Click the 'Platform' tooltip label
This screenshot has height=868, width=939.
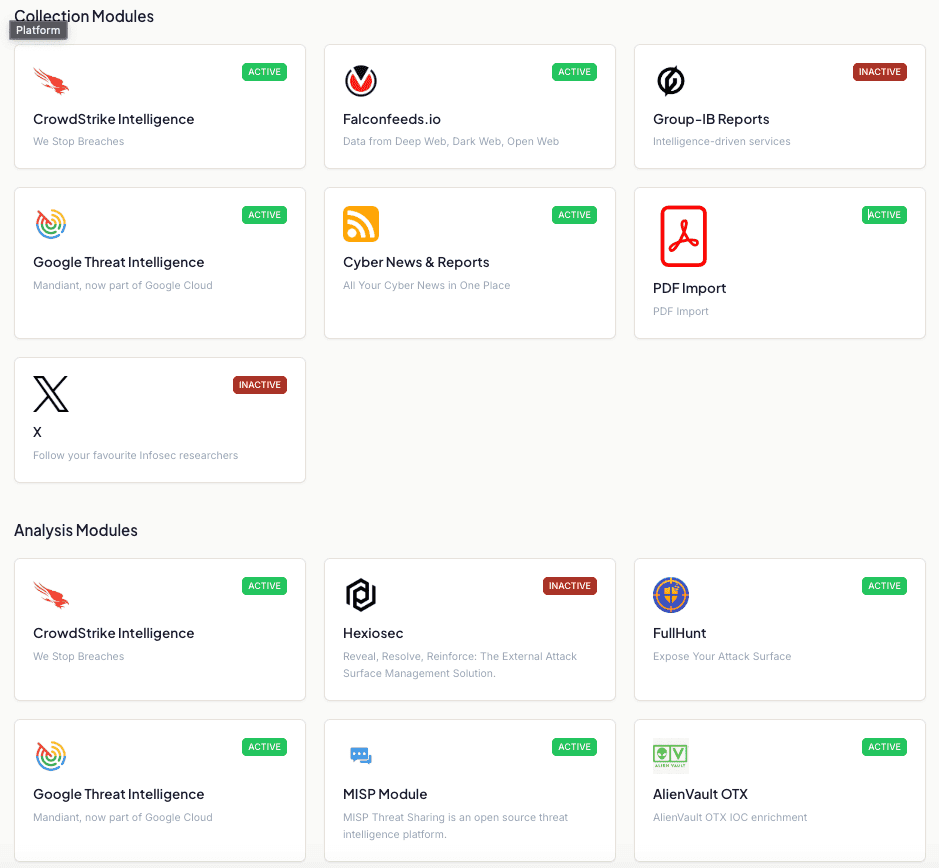pos(38,31)
